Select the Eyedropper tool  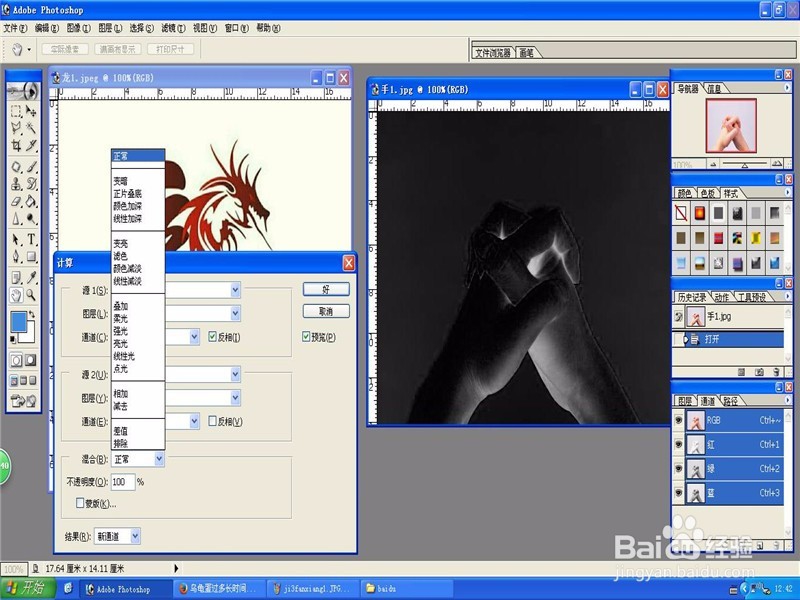(x=31, y=278)
